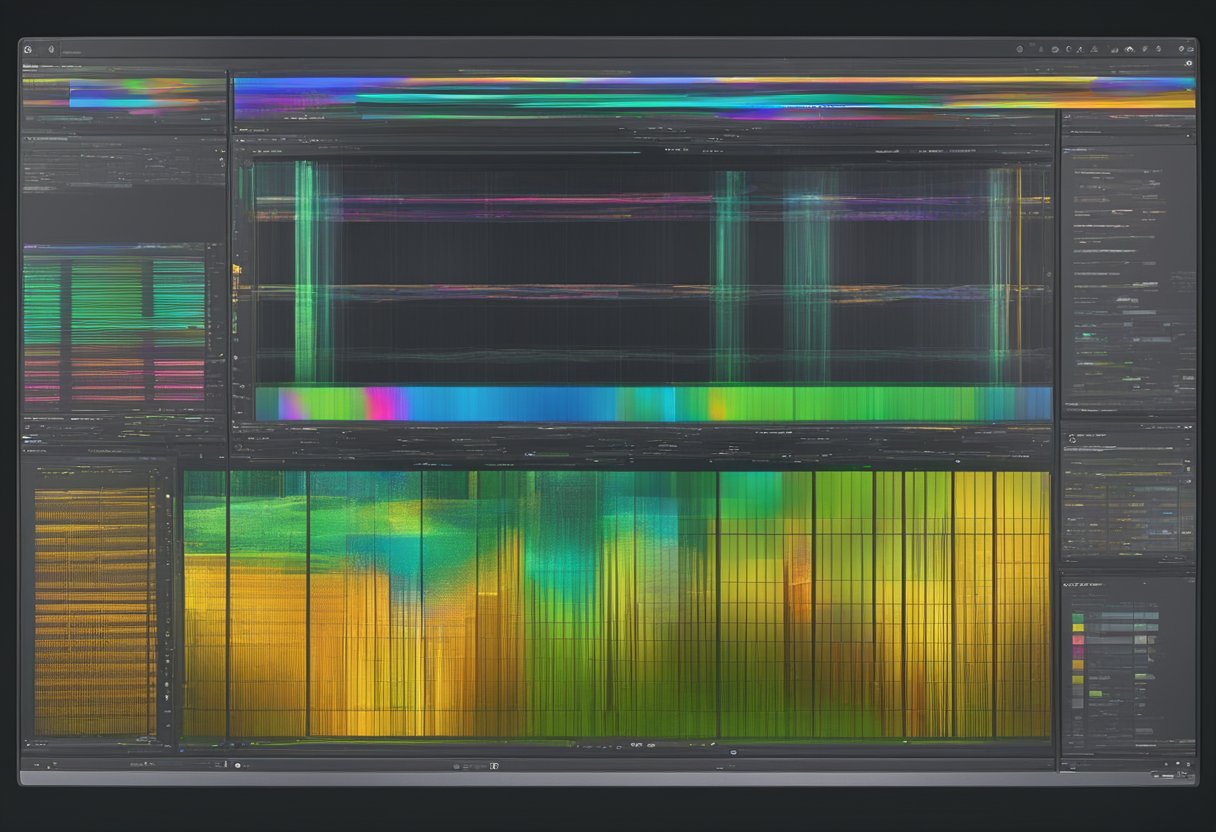Select the orange color swatch in legend panel
The width and height of the screenshot is (1216, 832).
[1077, 666]
